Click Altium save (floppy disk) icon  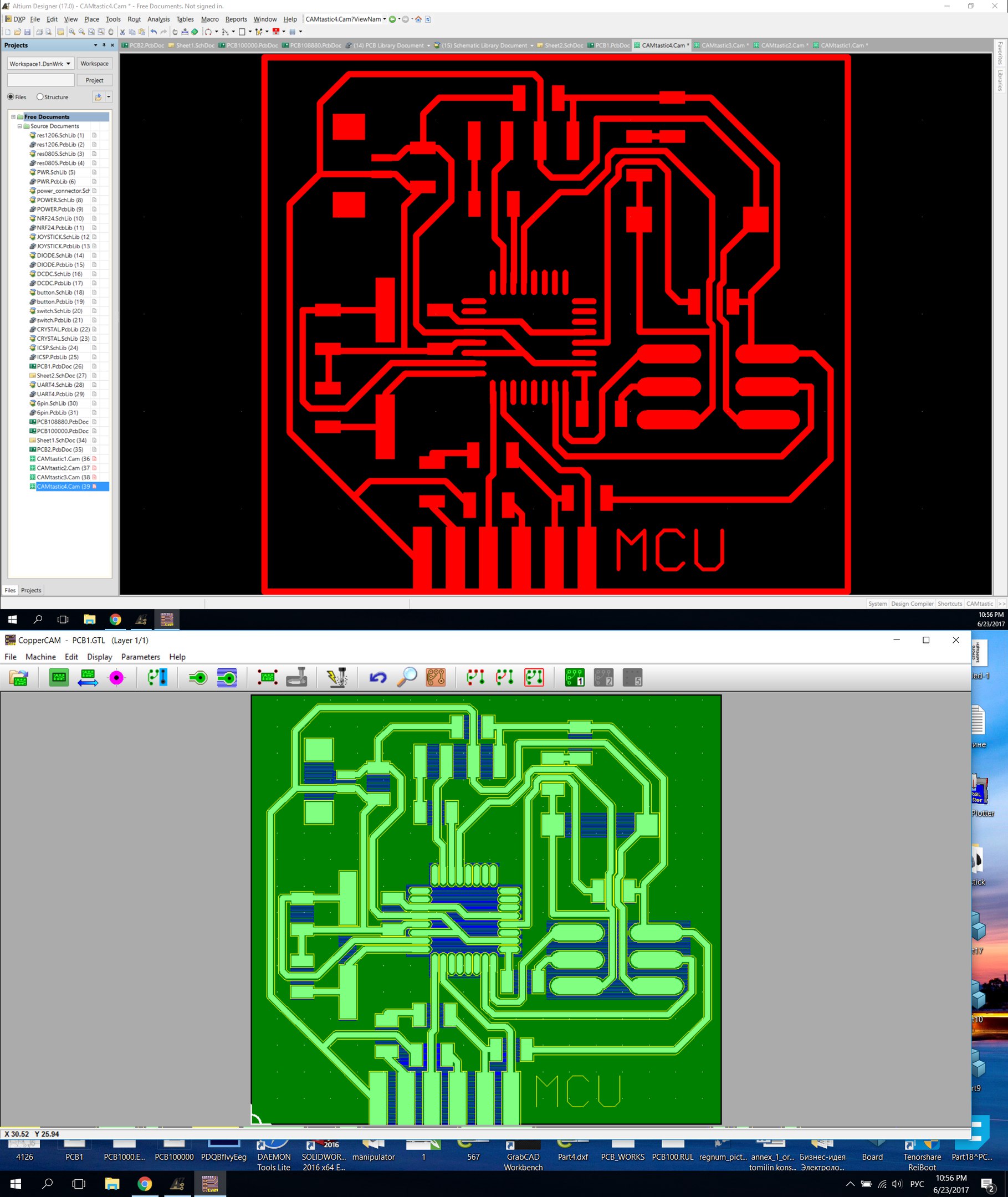coord(27,32)
